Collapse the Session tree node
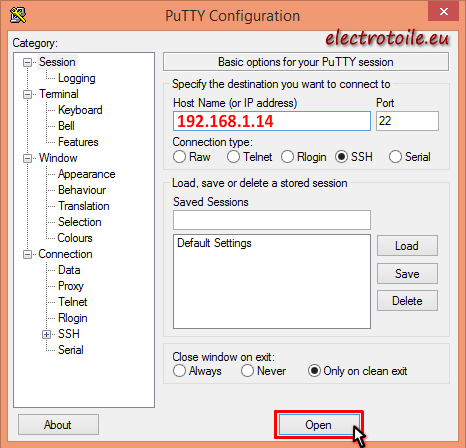 (27, 62)
